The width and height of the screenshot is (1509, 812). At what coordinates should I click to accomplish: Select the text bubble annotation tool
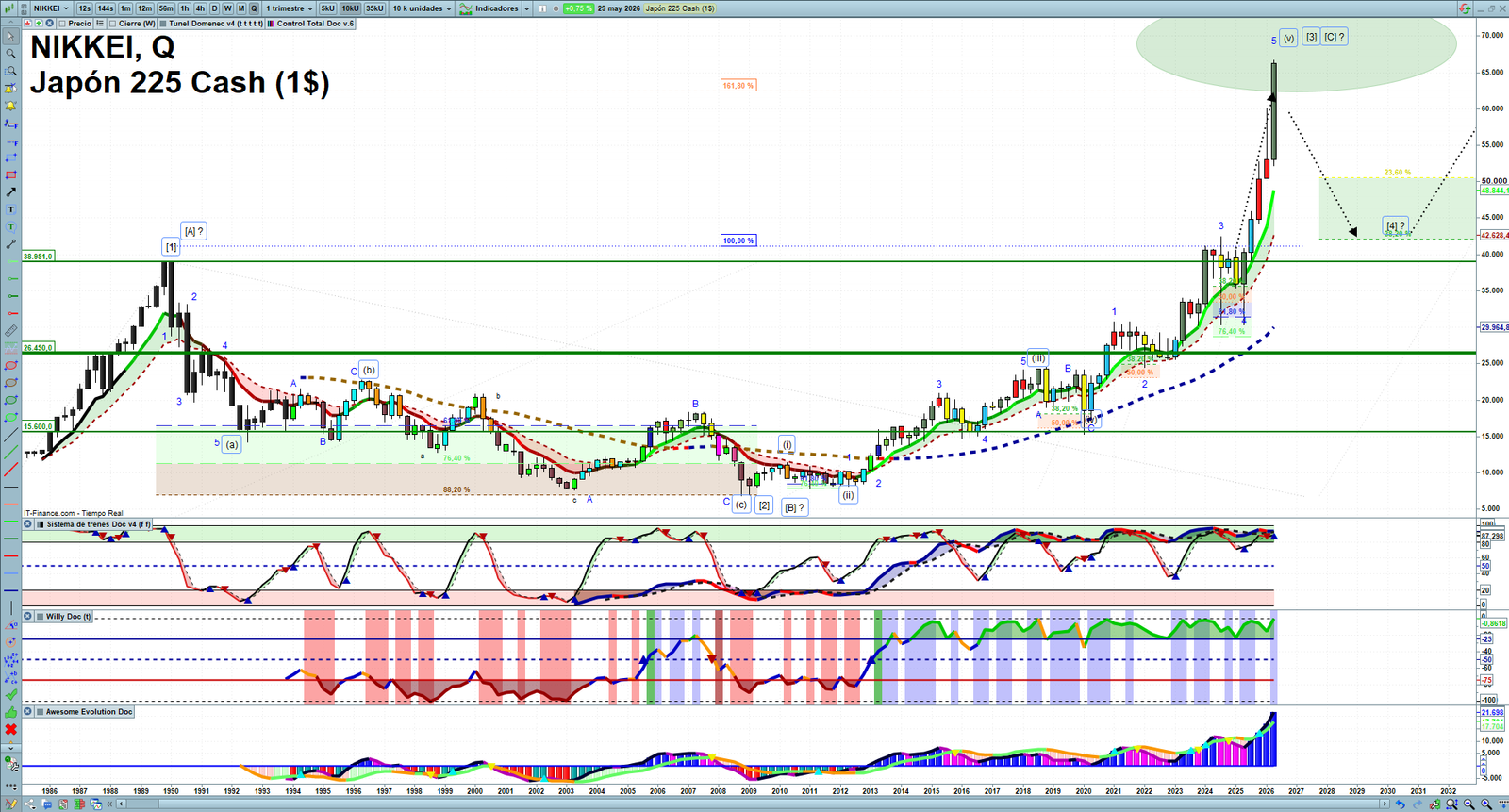tap(10, 226)
